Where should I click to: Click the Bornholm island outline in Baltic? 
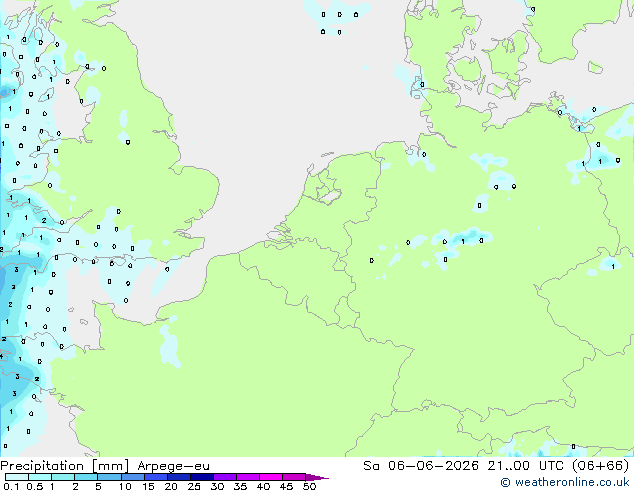(x=595, y=67)
